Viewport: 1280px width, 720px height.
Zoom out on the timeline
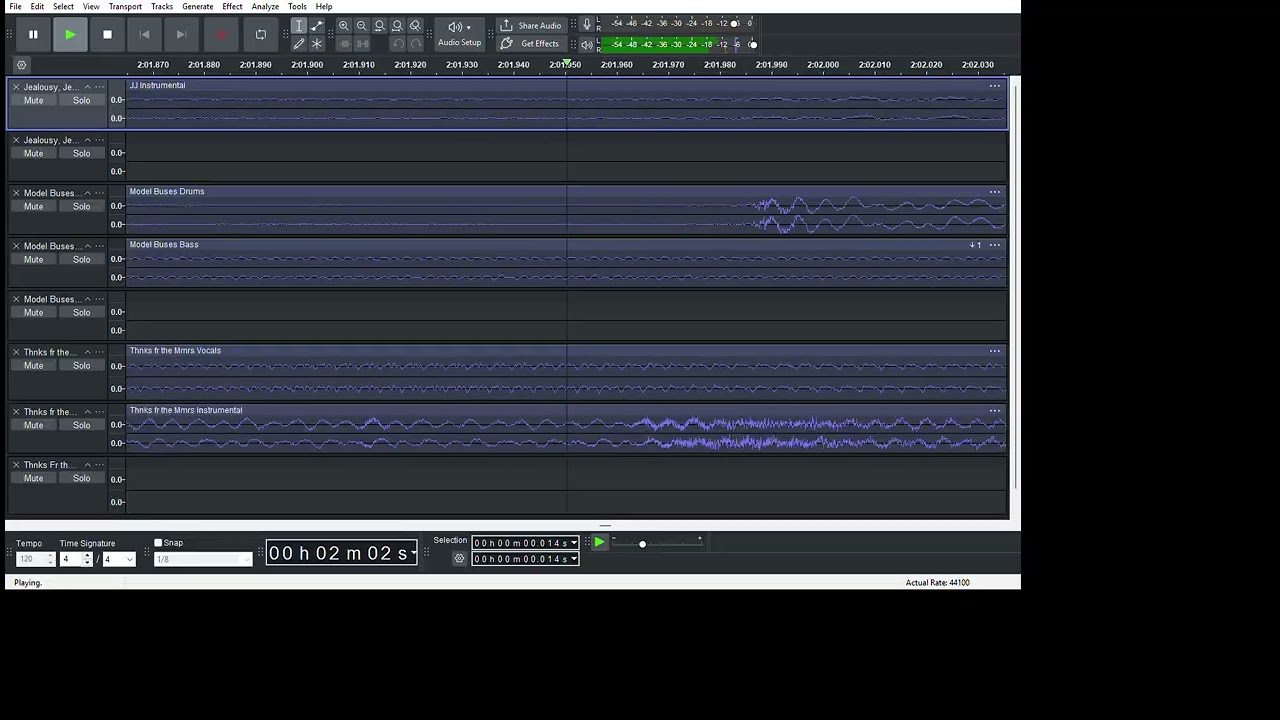(362, 26)
